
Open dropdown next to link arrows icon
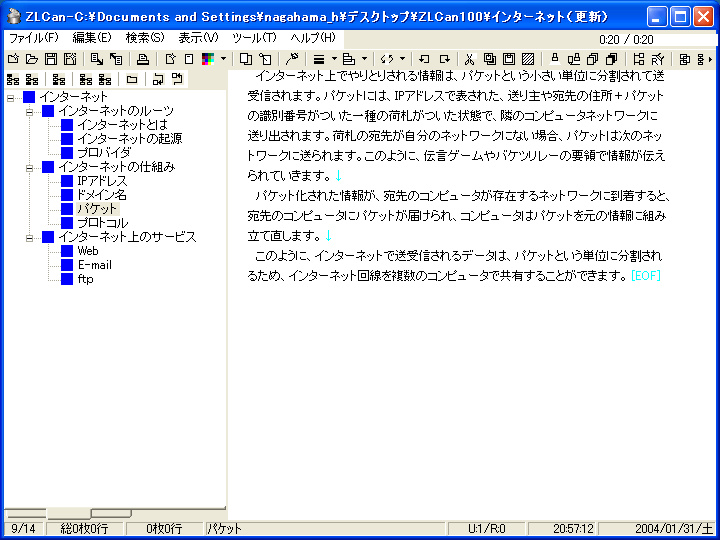[x=402, y=59]
